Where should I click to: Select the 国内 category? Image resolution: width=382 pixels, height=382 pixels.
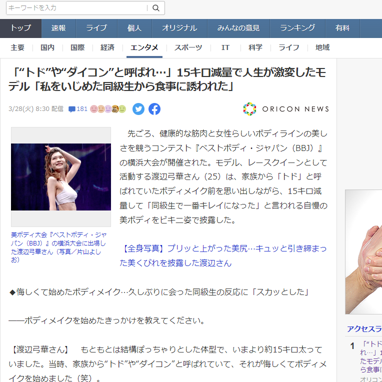tap(47, 48)
